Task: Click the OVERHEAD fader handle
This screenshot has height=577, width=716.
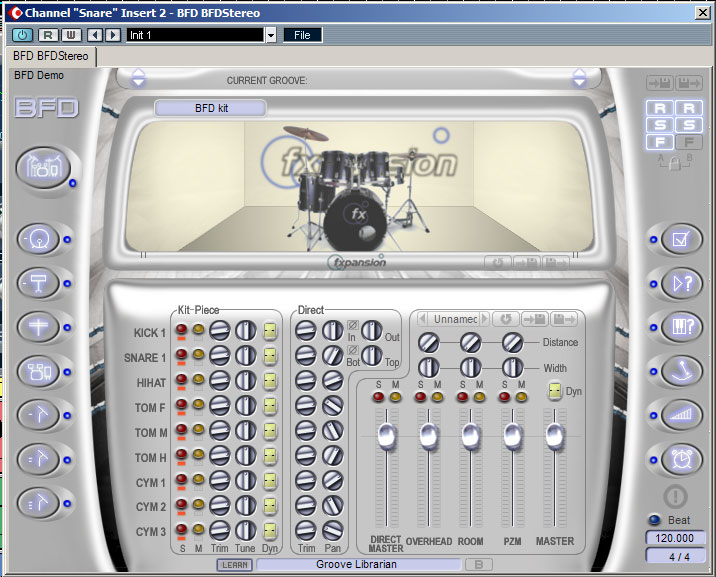Action: 428,435
